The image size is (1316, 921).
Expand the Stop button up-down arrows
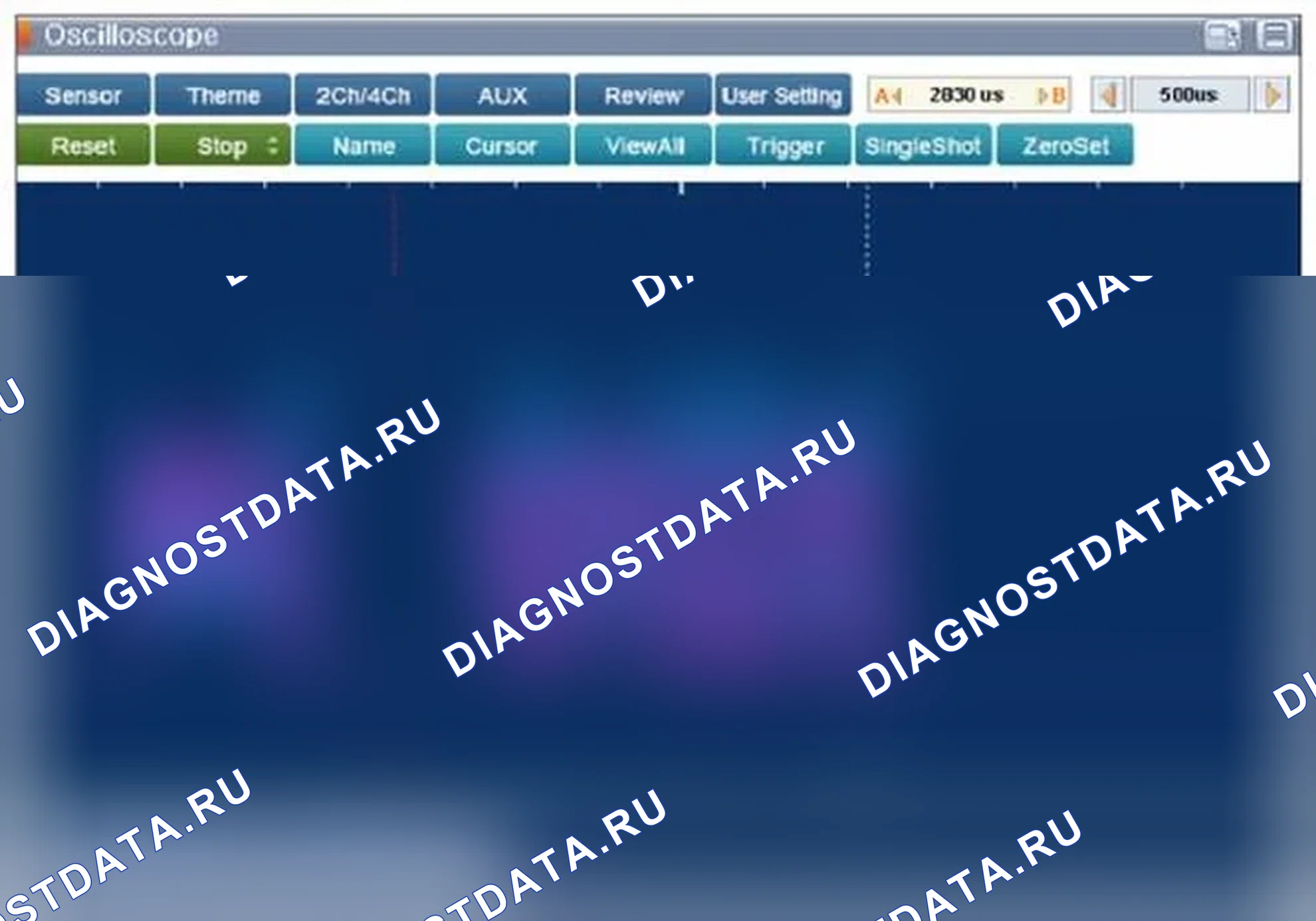(x=272, y=145)
